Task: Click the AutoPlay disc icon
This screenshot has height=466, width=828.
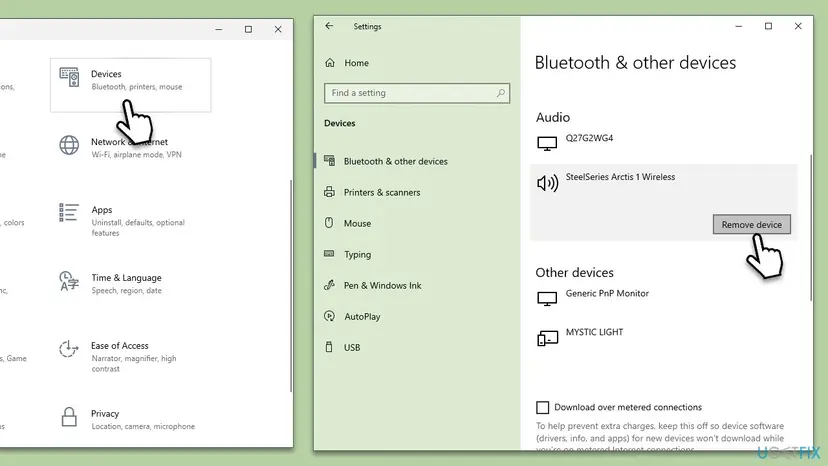Action: click(x=330, y=316)
